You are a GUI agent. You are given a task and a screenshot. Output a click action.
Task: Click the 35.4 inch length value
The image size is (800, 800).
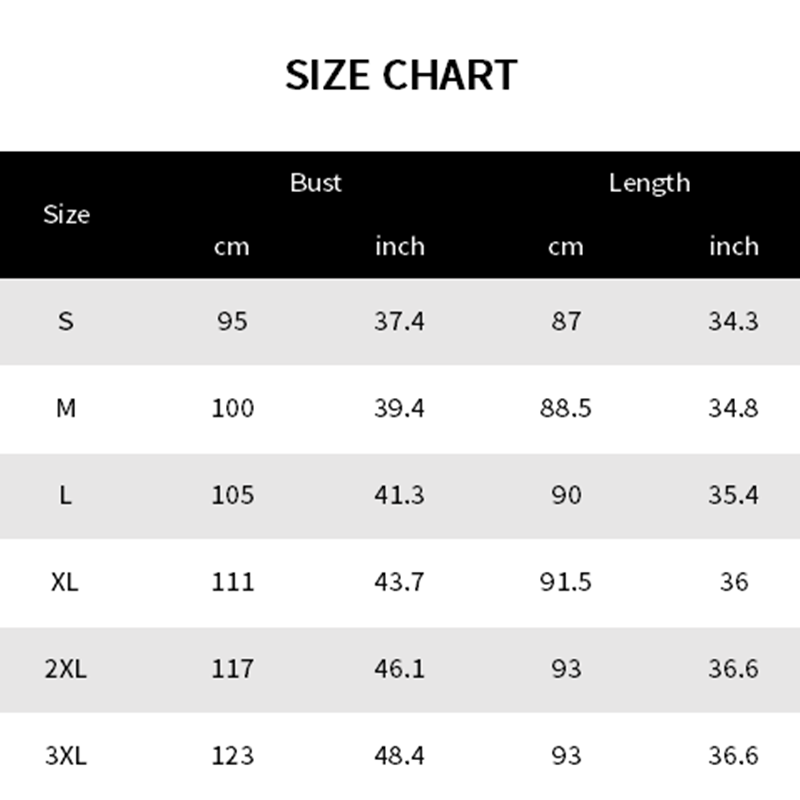coord(734,495)
